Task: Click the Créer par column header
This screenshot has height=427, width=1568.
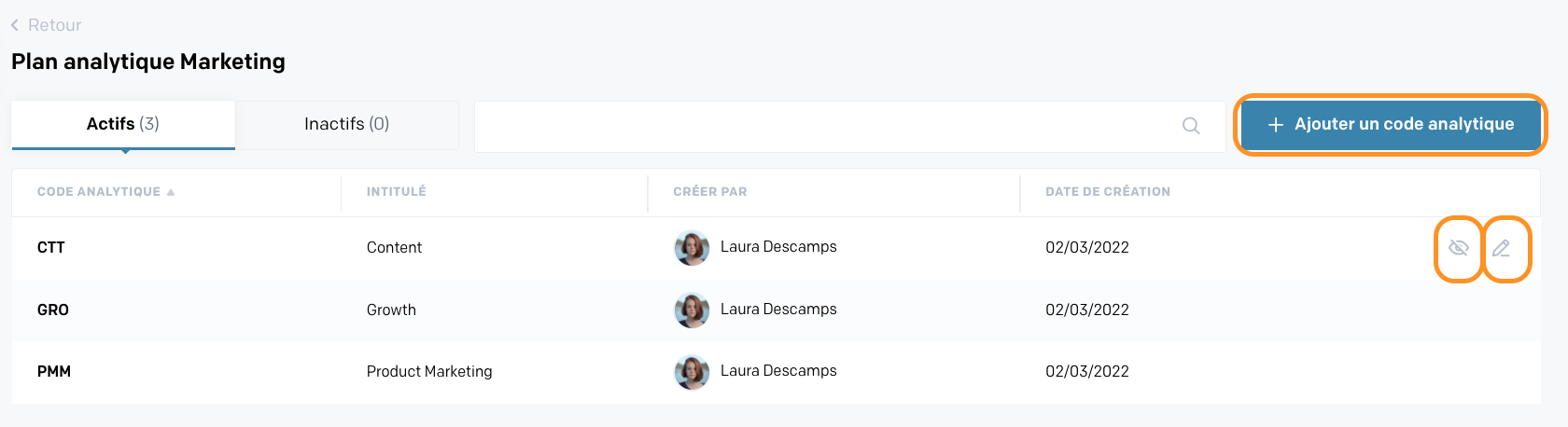Action: [x=709, y=192]
